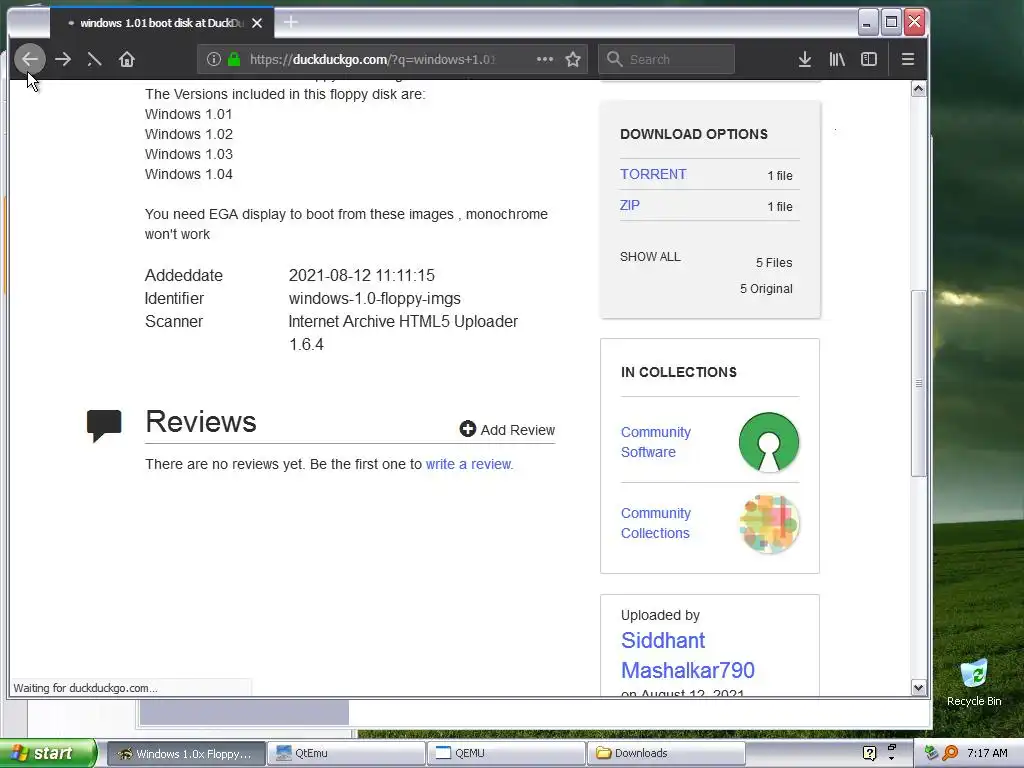Click the Community Collections colorful thumbnail
Image resolution: width=1024 pixels, height=768 pixels.
click(x=769, y=523)
